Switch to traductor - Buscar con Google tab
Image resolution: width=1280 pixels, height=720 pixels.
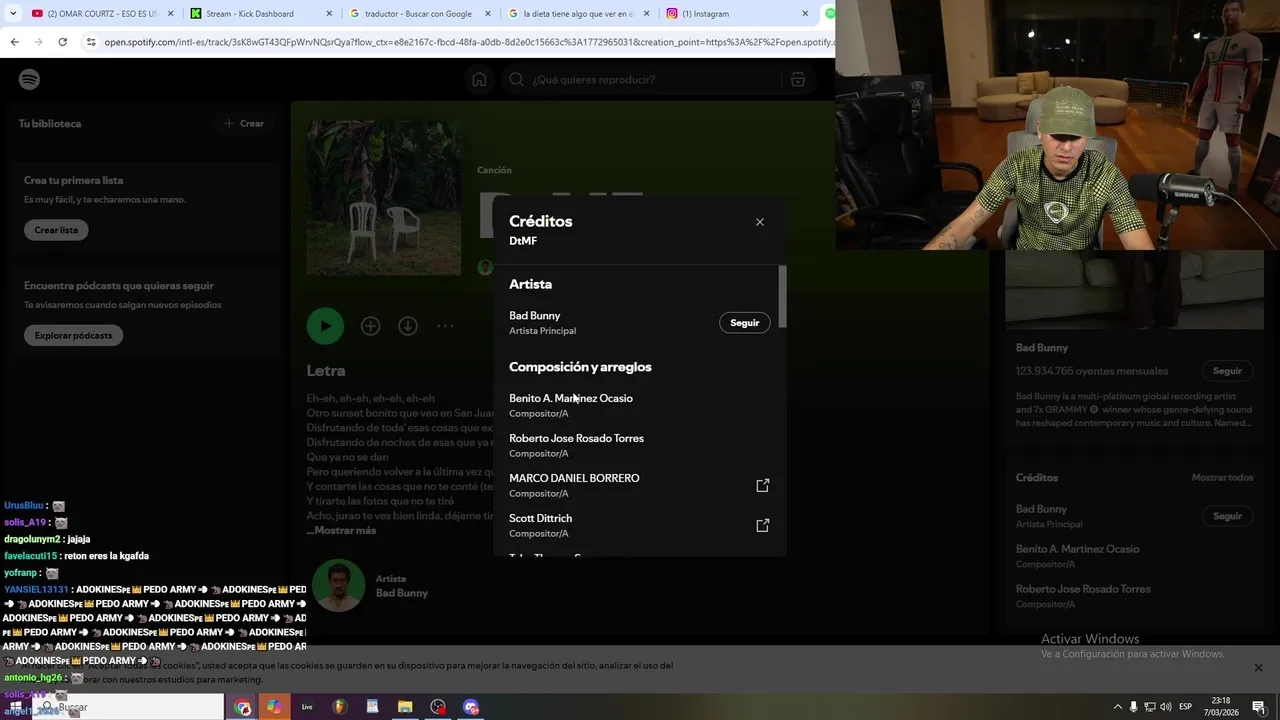point(420,14)
